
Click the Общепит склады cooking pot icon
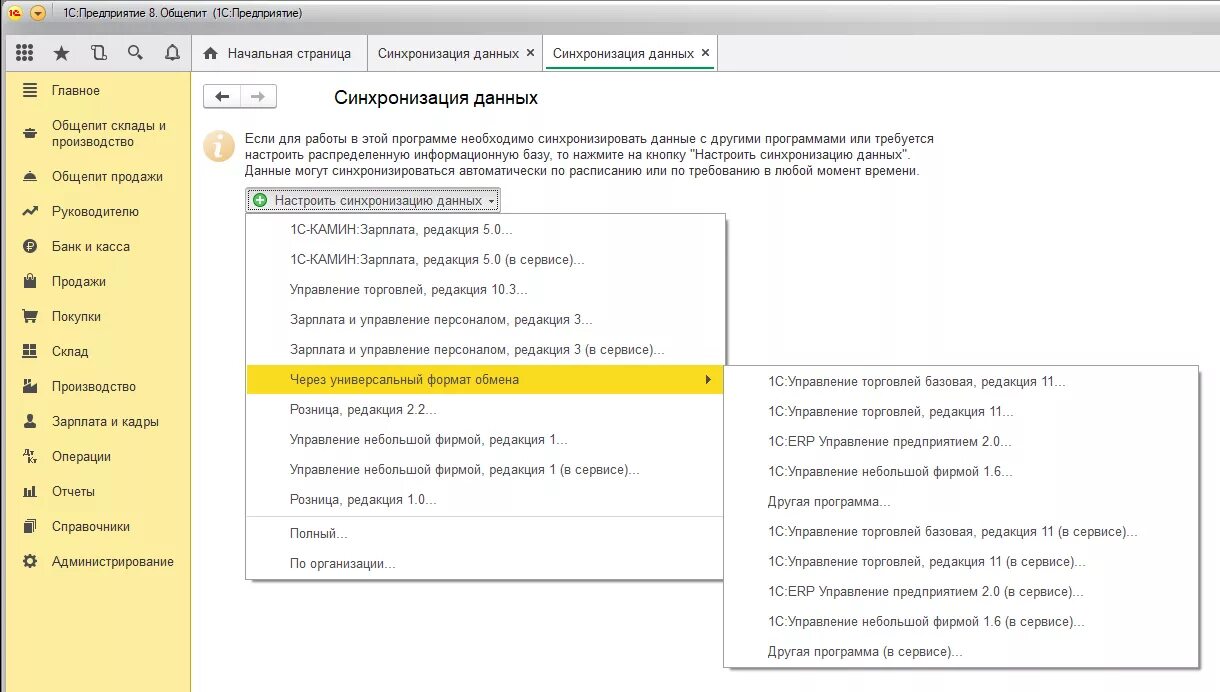pos(30,133)
